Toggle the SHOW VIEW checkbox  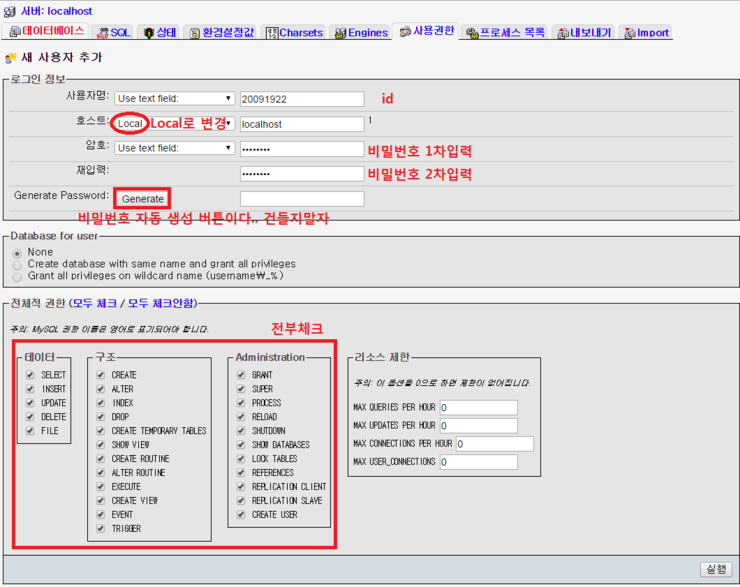point(101,444)
